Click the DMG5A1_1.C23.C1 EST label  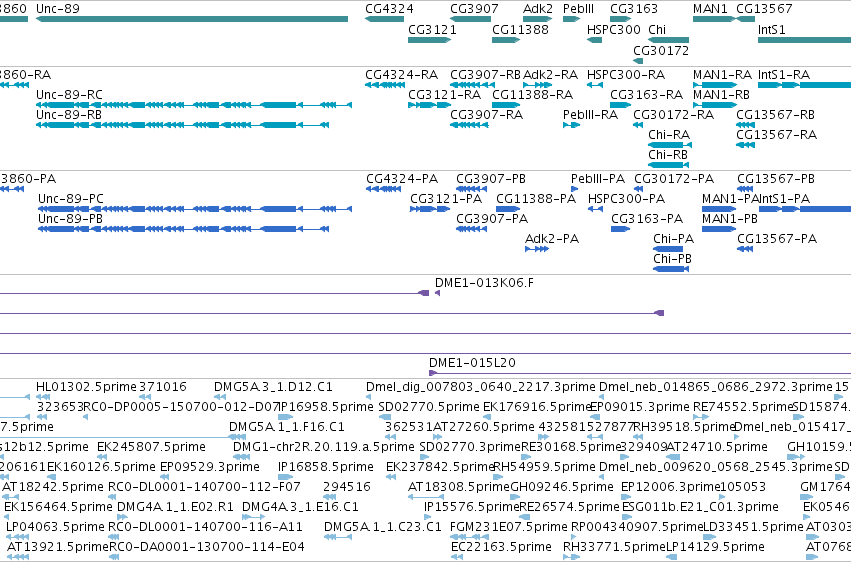[x=383, y=527]
